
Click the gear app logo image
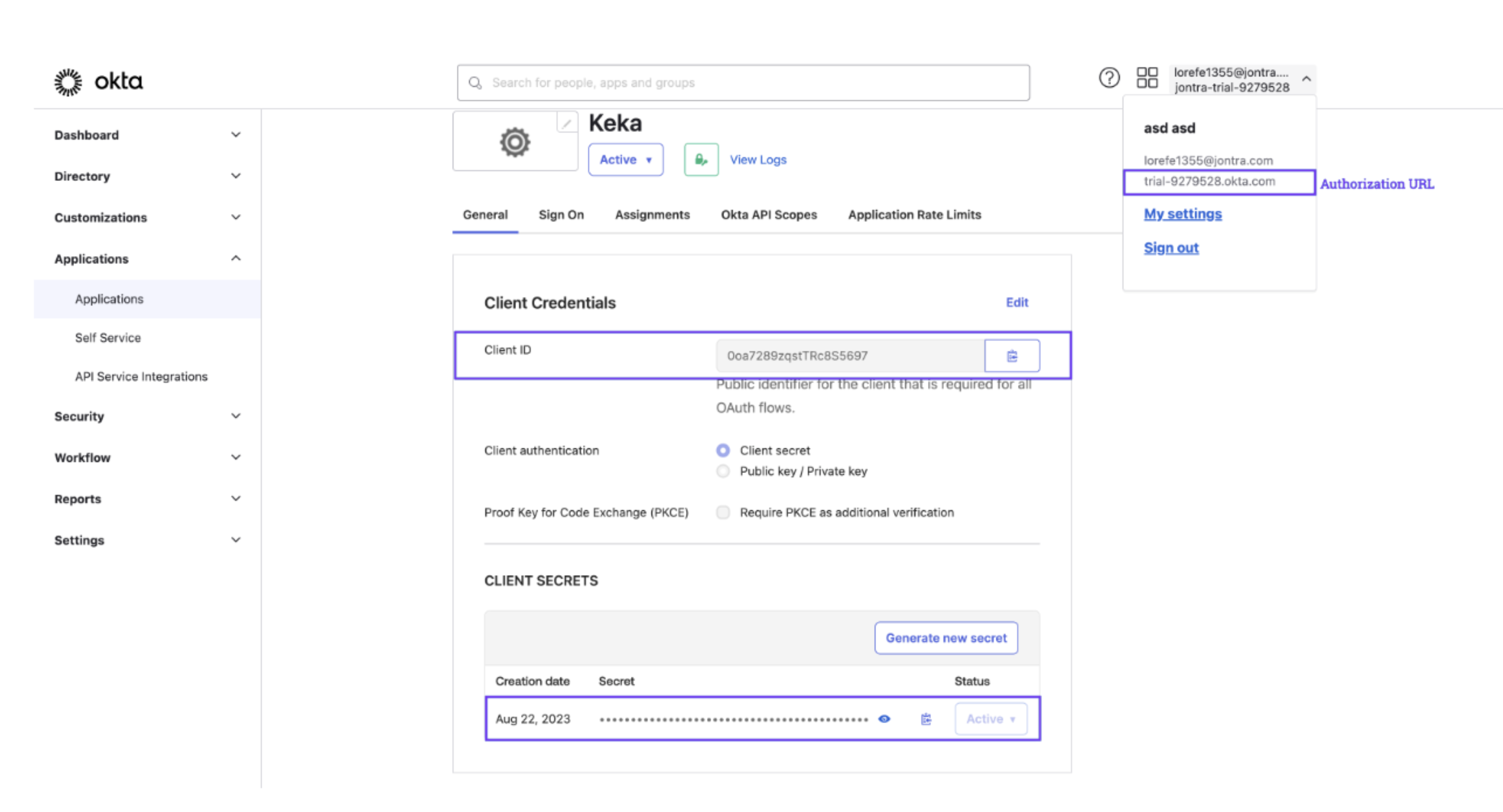click(514, 142)
